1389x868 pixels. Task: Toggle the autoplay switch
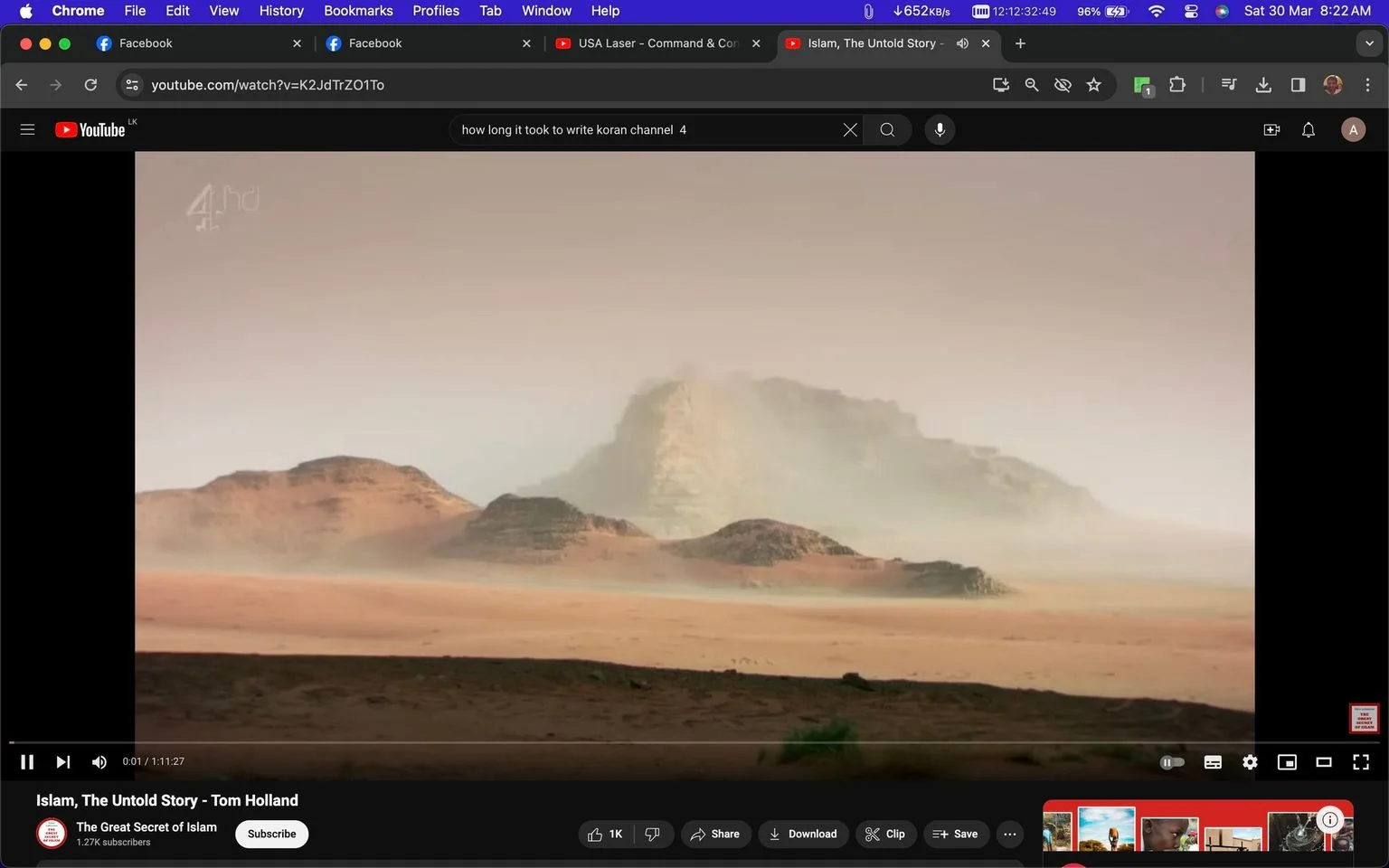pos(1172,762)
